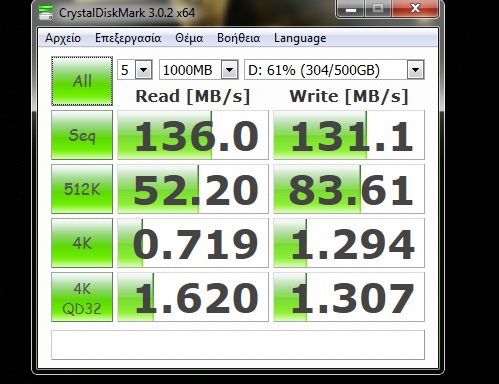
Task: Select the 4K read result 0.719
Action: point(193,243)
